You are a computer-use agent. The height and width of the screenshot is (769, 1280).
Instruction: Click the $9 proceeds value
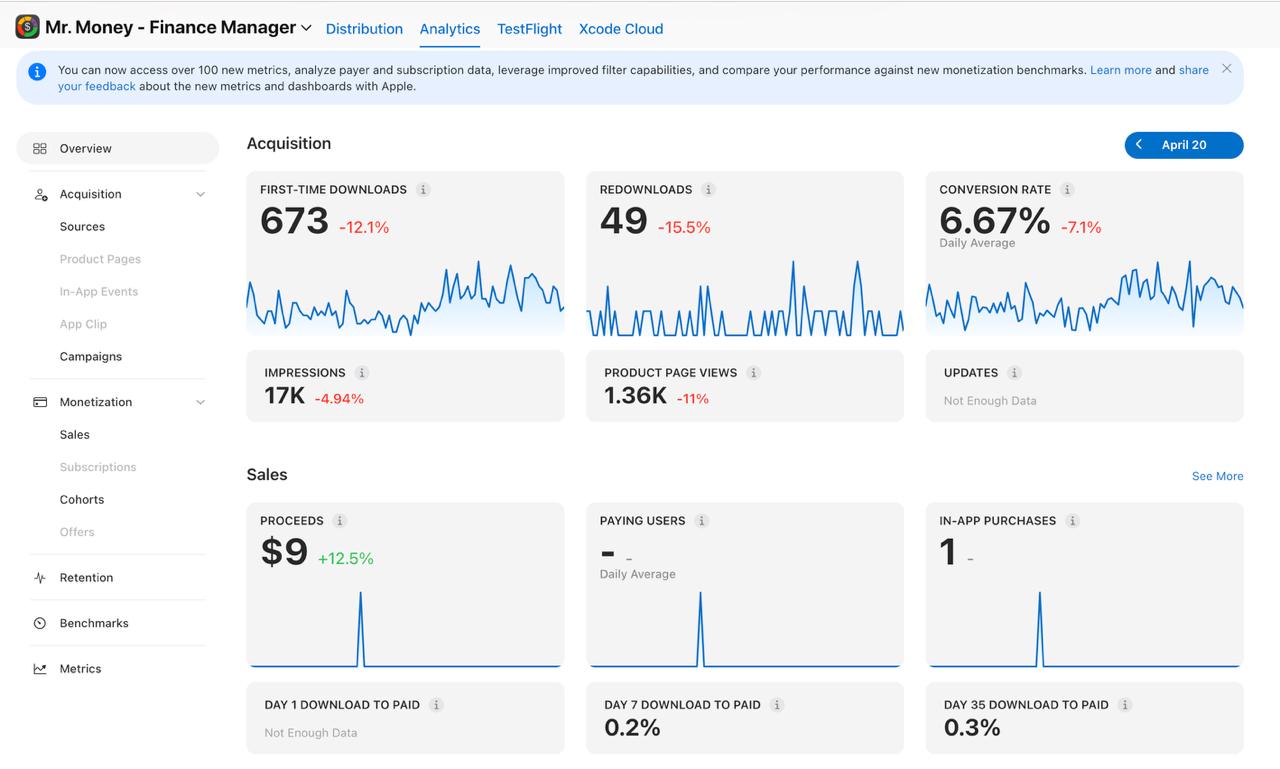point(284,552)
